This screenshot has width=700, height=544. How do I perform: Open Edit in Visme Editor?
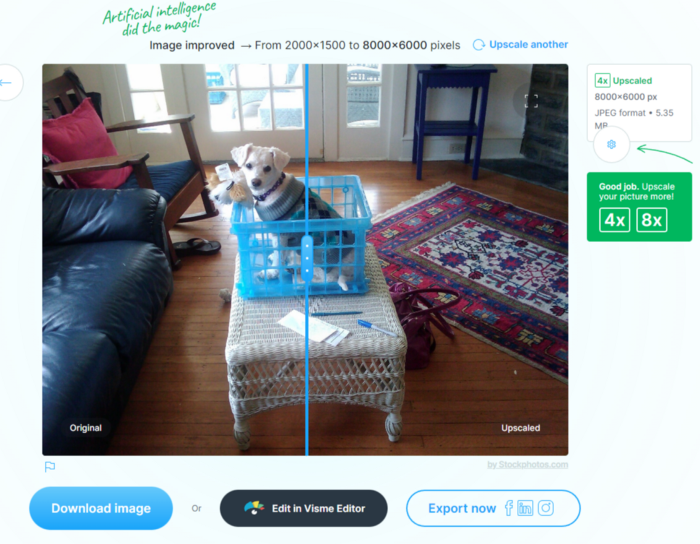[x=304, y=508]
